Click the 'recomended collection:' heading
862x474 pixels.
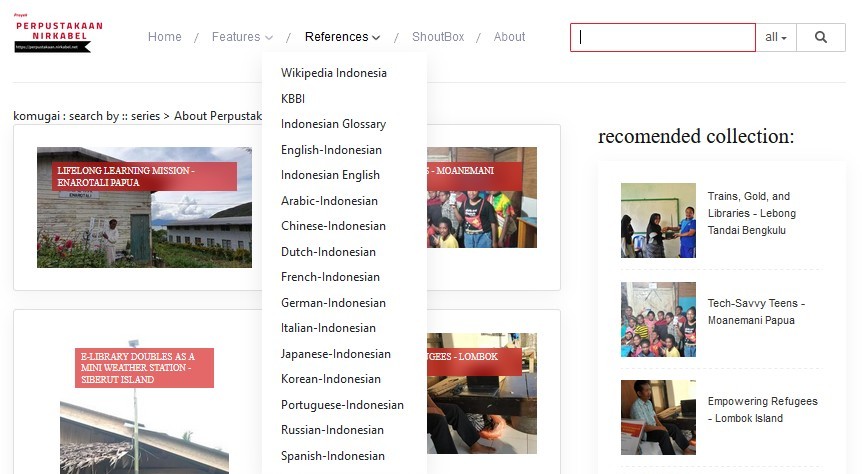tap(696, 136)
